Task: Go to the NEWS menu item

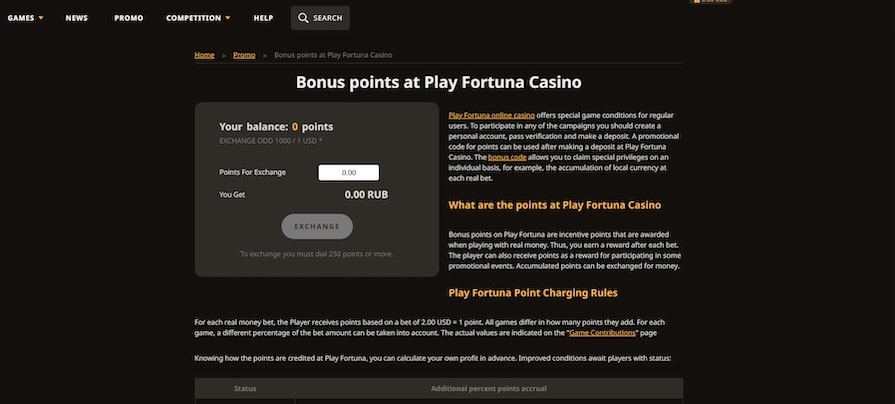Action: point(77,18)
